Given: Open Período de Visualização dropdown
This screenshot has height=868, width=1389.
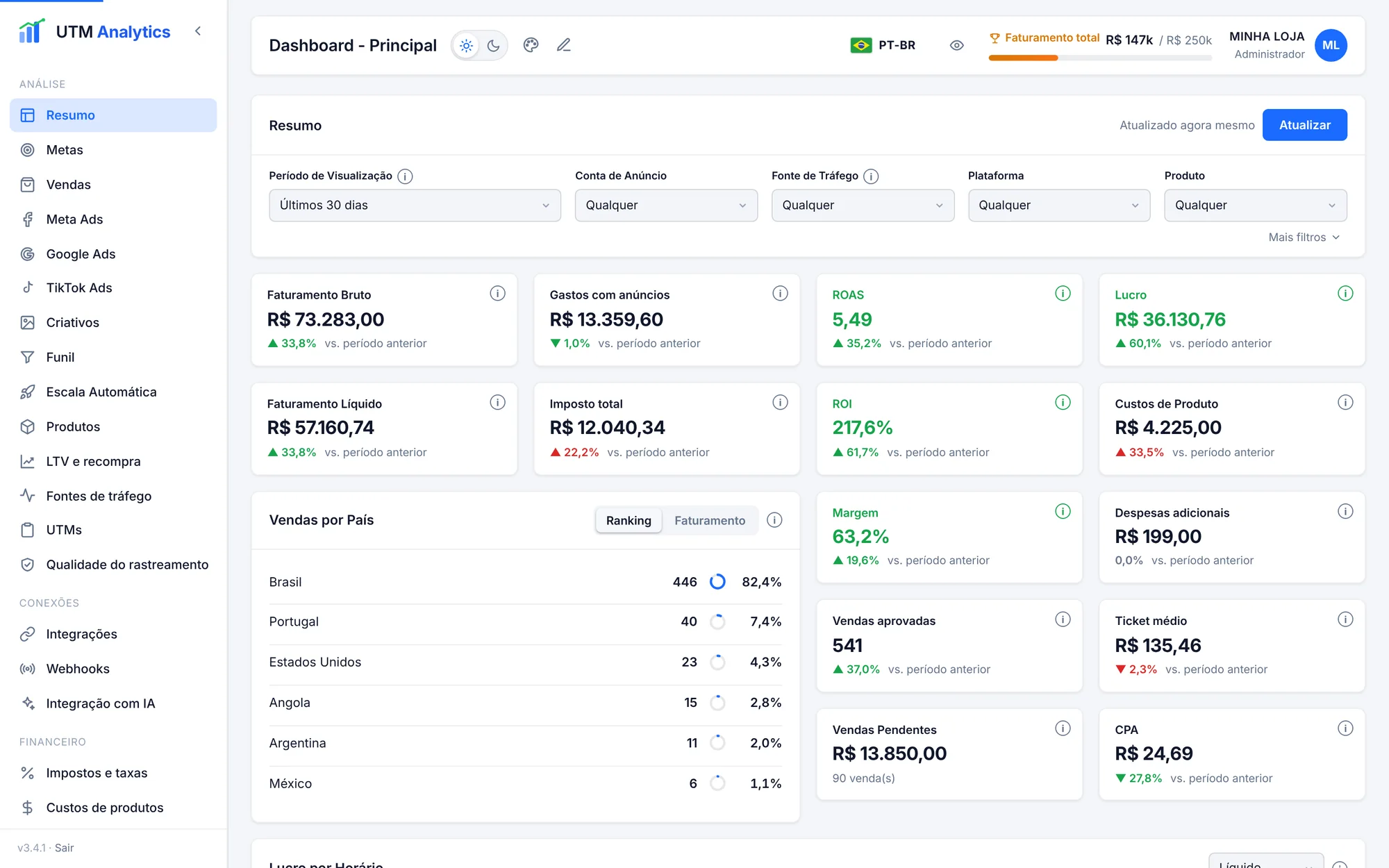Looking at the screenshot, I should 415,206.
